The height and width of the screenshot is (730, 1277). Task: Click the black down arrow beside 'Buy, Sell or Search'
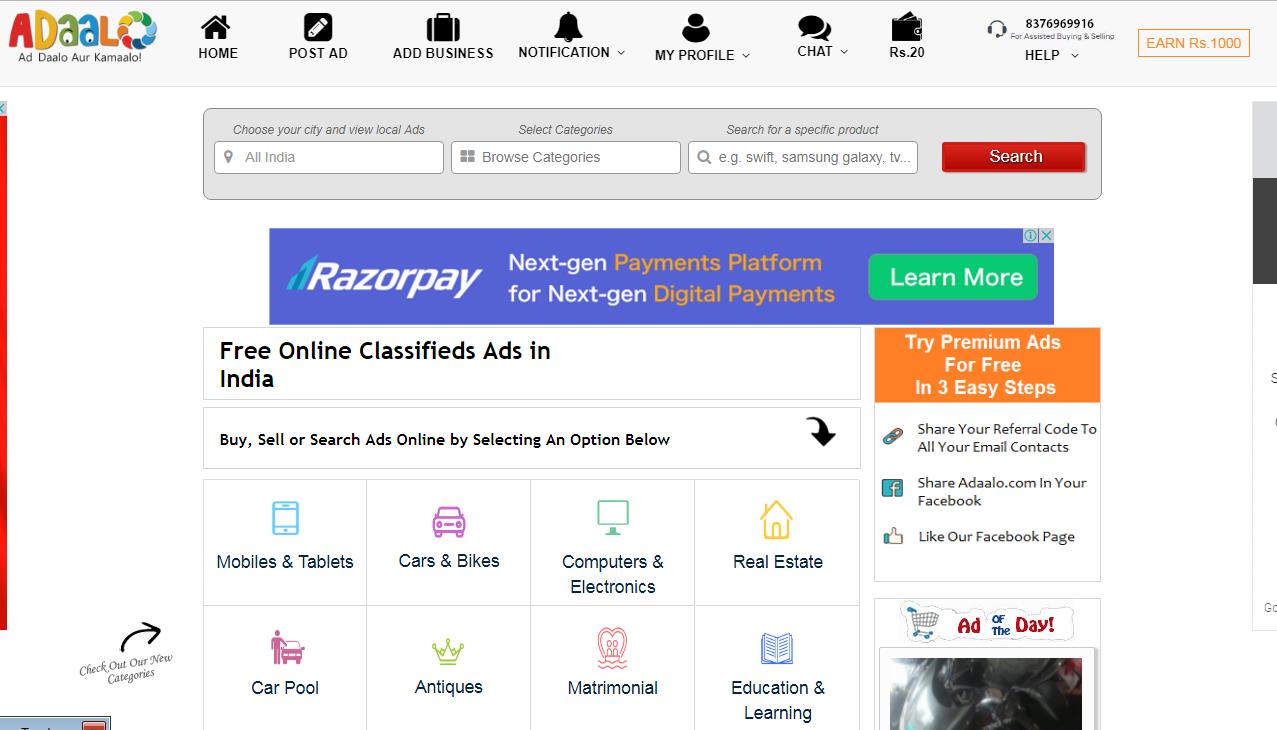tap(821, 431)
